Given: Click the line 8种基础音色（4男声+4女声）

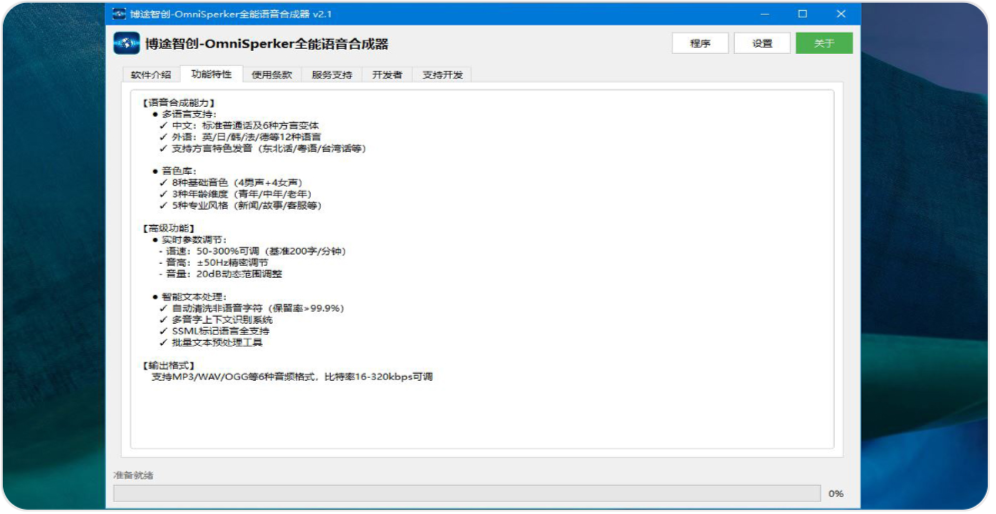Looking at the screenshot, I should click(231, 183).
